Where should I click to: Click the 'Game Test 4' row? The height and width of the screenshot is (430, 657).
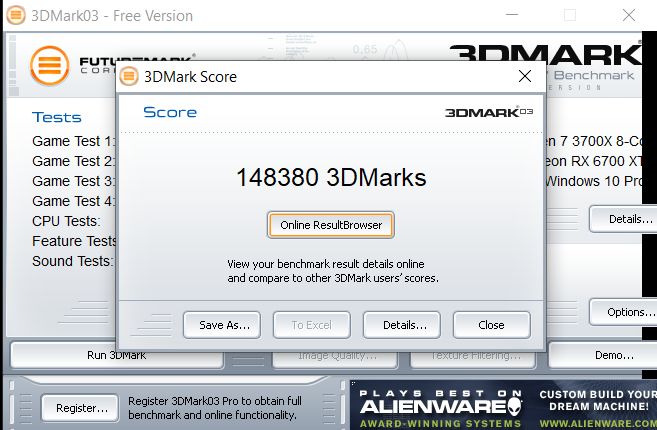(74, 201)
